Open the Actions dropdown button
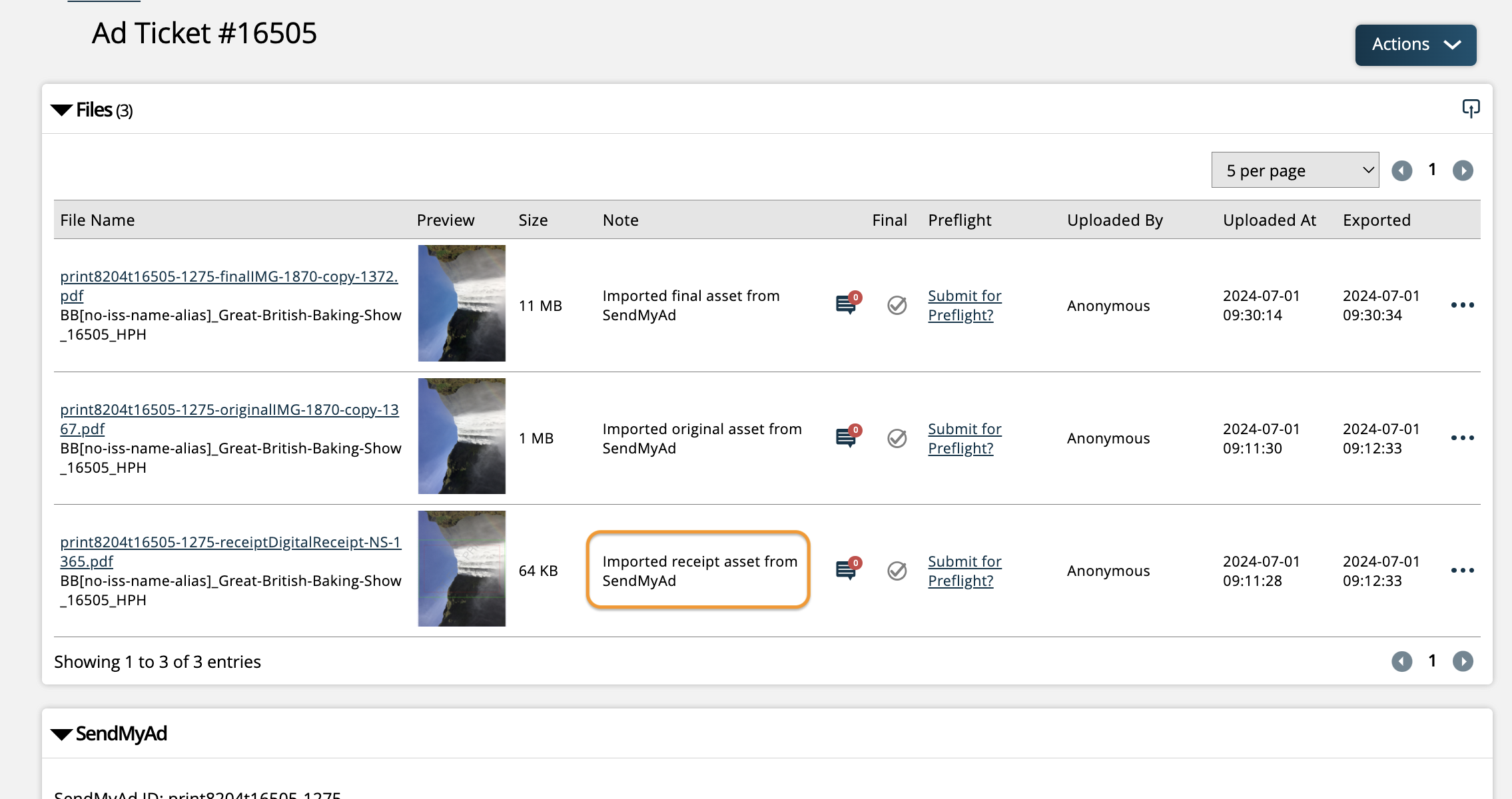This screenshot has height=799, width=1512. coord(1415,45)
